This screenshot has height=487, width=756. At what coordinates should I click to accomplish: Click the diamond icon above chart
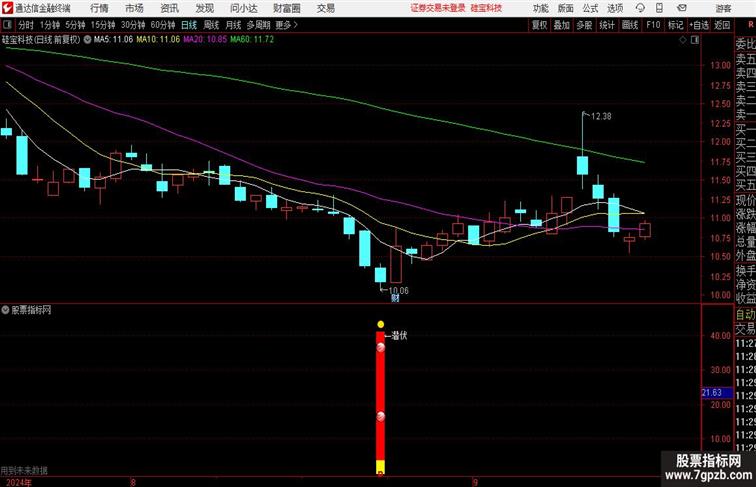pos(683,40)
